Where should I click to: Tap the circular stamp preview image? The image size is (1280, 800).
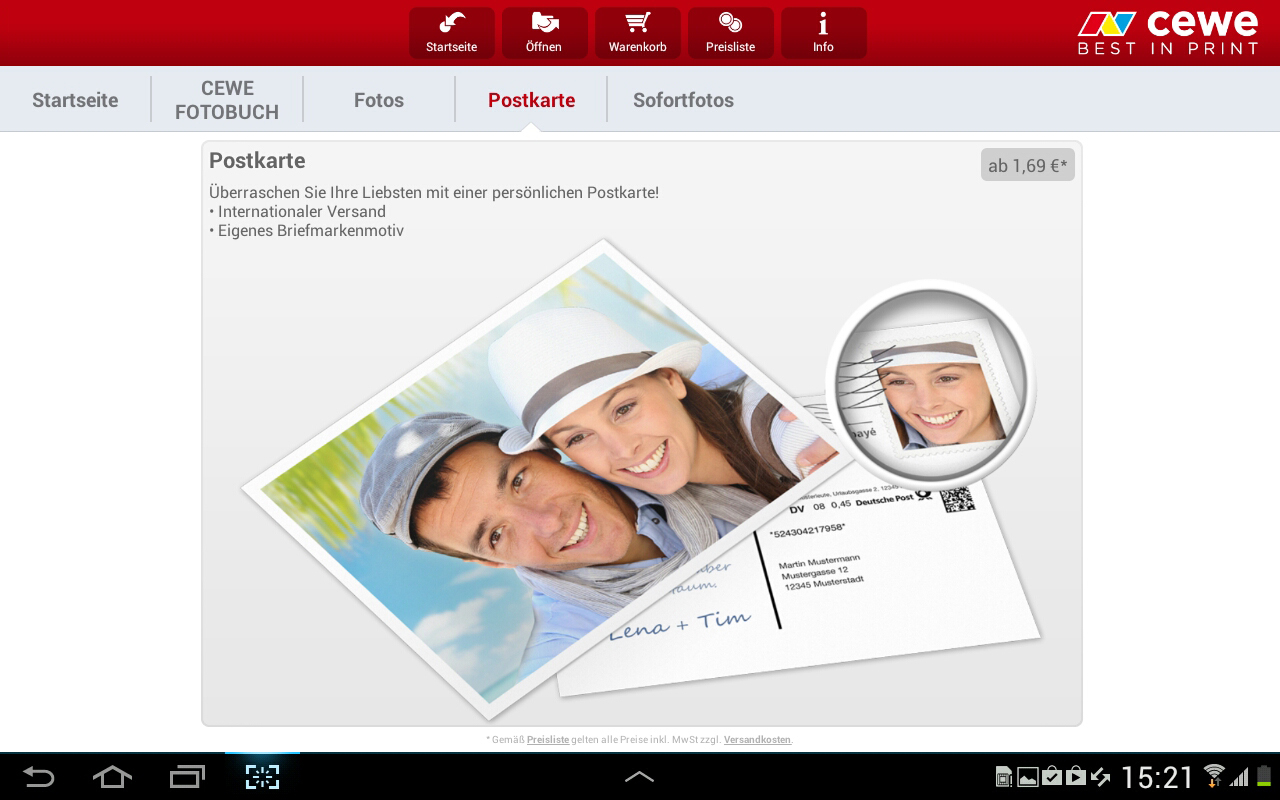930,385
